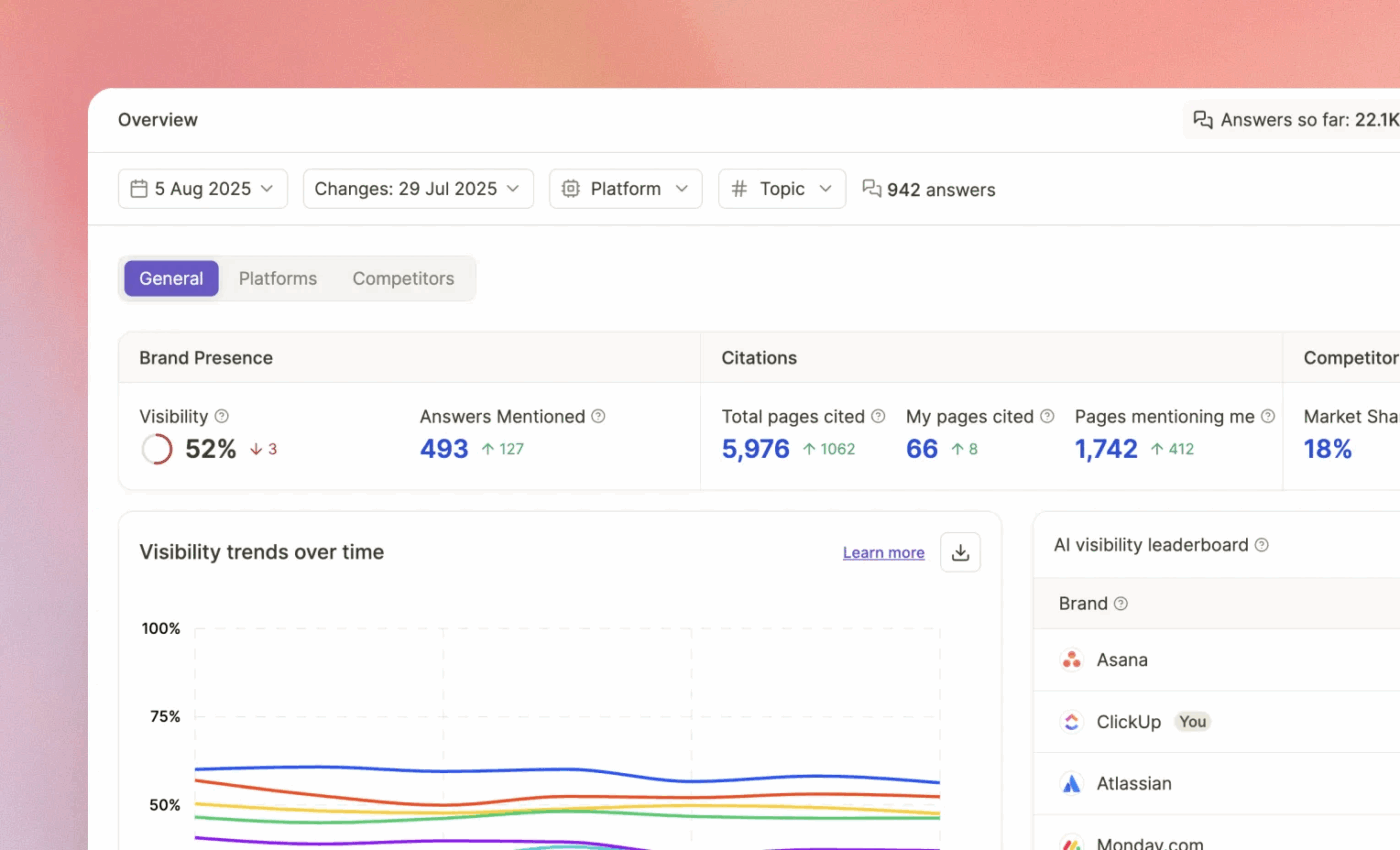Open the Learn more link

point(883,552)
